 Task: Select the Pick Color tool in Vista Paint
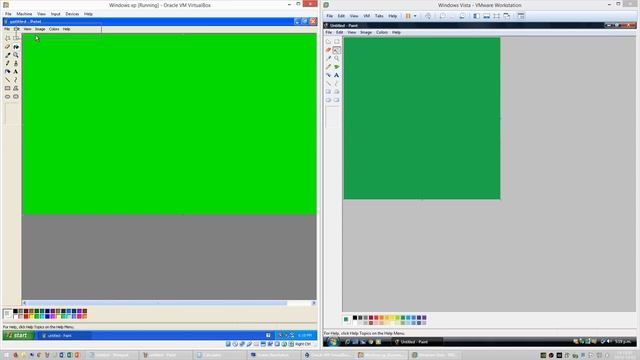click(328, 58)
